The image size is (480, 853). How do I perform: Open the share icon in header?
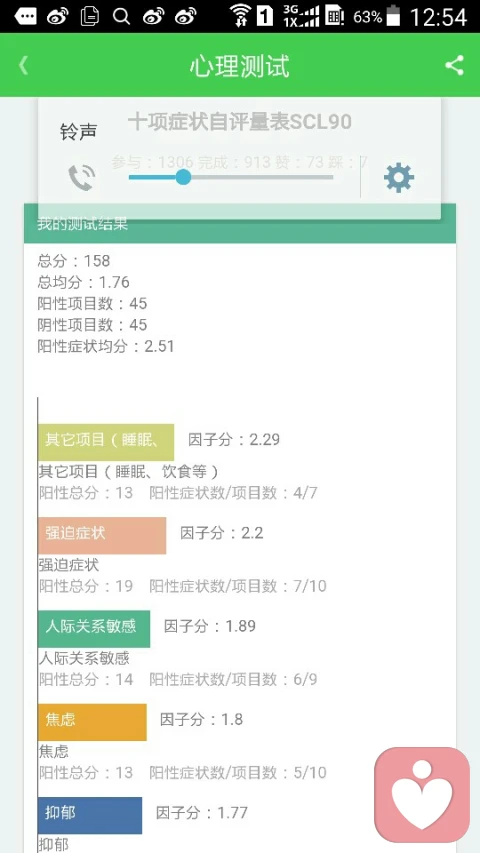pyautogui.click(x=454, y=65)
